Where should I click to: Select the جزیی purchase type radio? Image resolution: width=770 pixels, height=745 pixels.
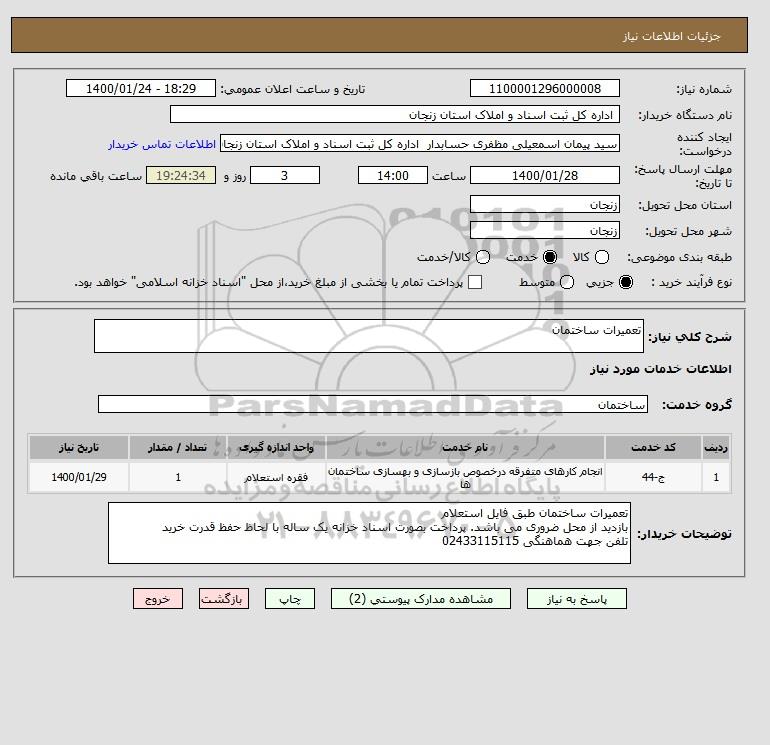click(626, 282)
